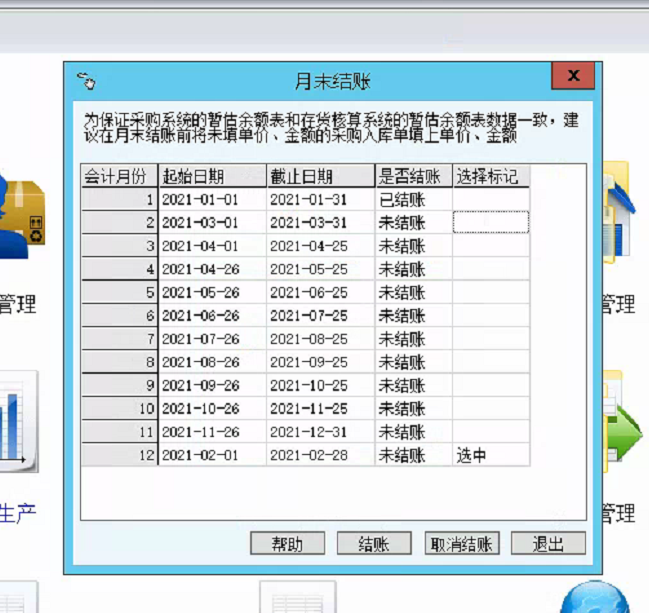Click start date 2021-09-26
649x613 pixels.
point(212,385)
